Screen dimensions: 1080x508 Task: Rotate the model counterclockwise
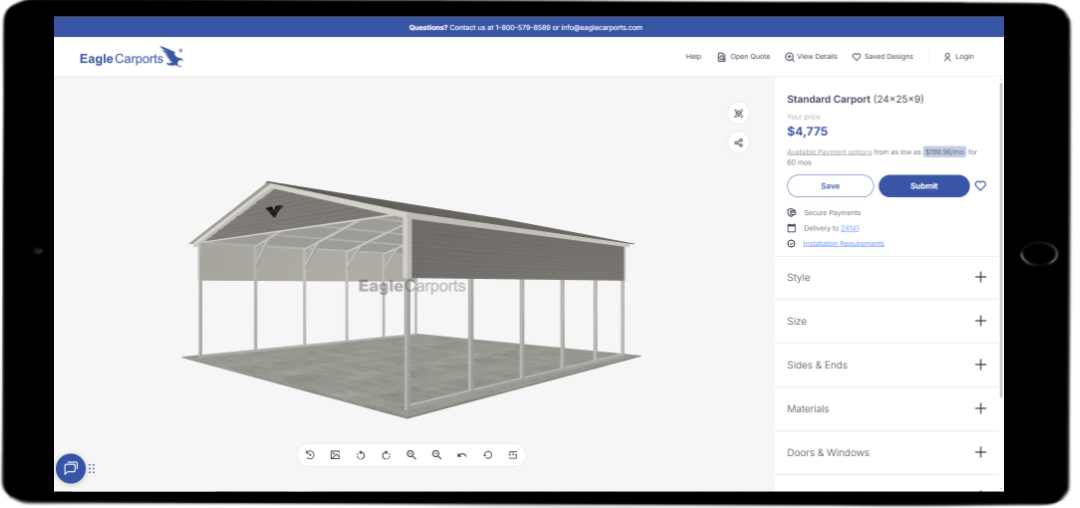pos(360,455)
